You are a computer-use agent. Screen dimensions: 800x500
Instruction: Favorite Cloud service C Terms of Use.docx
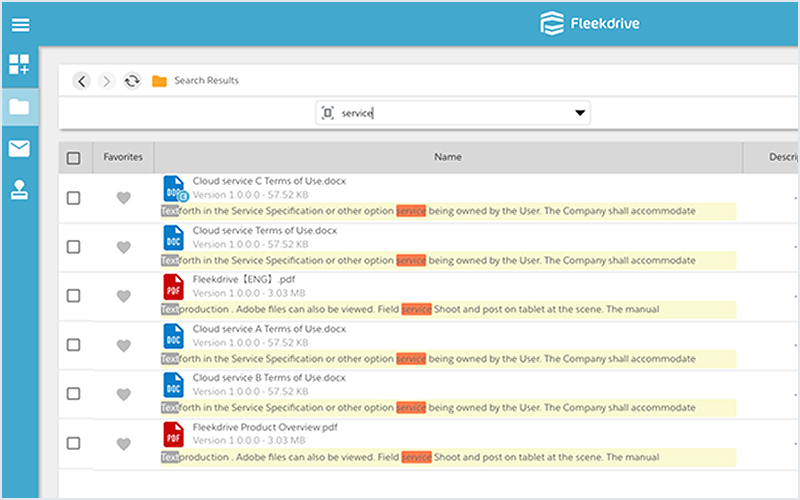point(123,197)
